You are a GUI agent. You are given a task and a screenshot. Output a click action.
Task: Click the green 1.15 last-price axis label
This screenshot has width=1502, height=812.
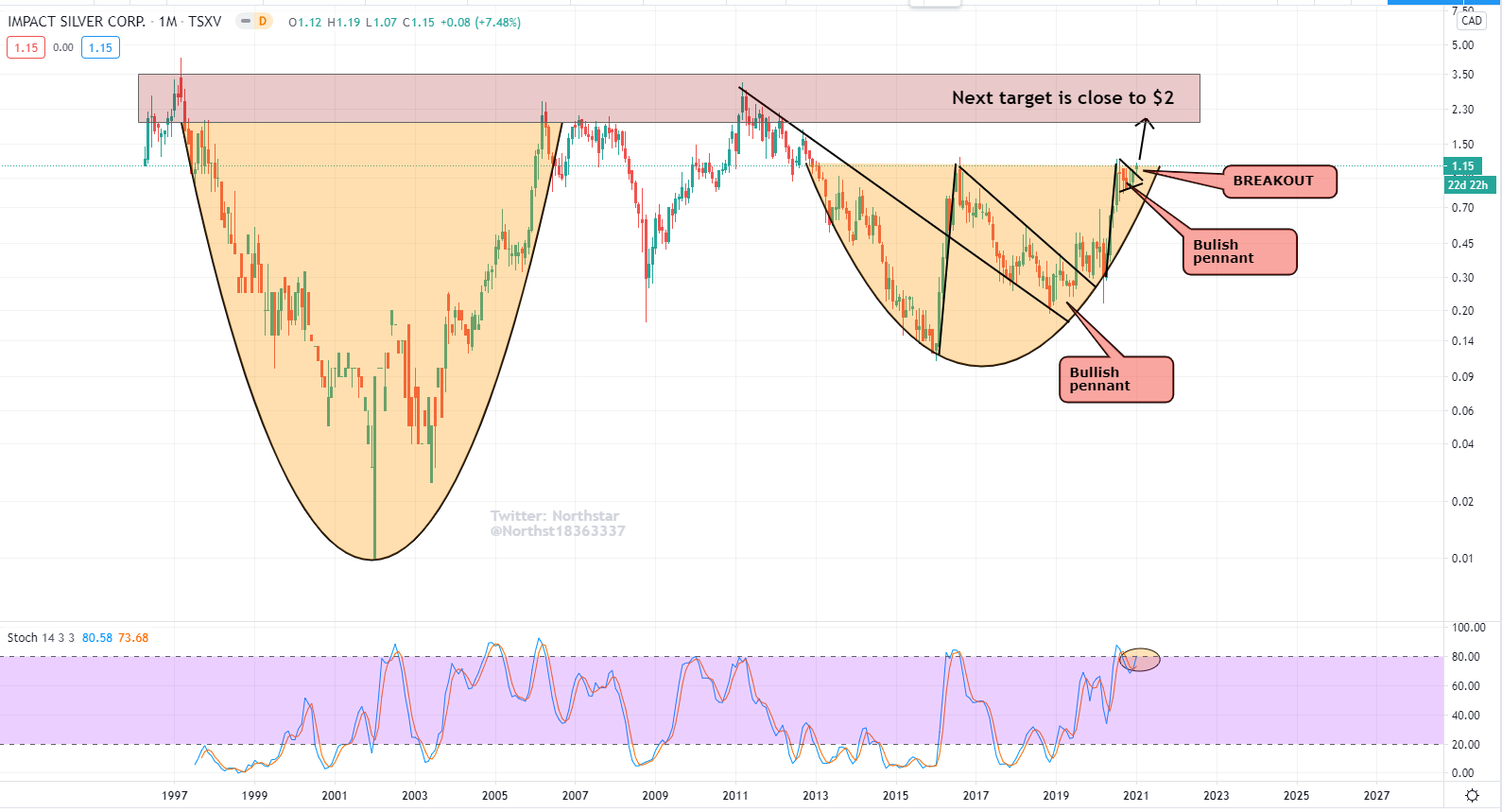1463,166
